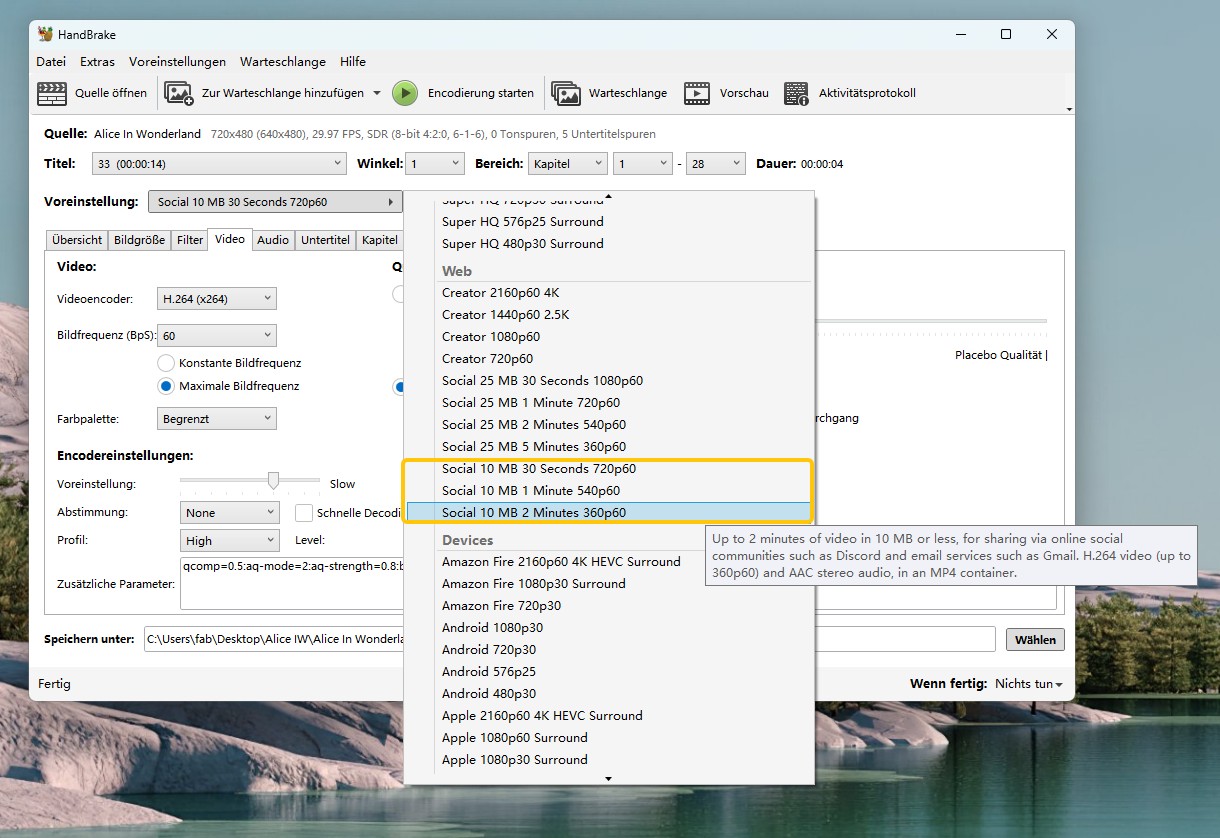Select preset Apple 1080p60 Surround
The width and height of the screenshot is (1220, 838).
pos(515,738)
